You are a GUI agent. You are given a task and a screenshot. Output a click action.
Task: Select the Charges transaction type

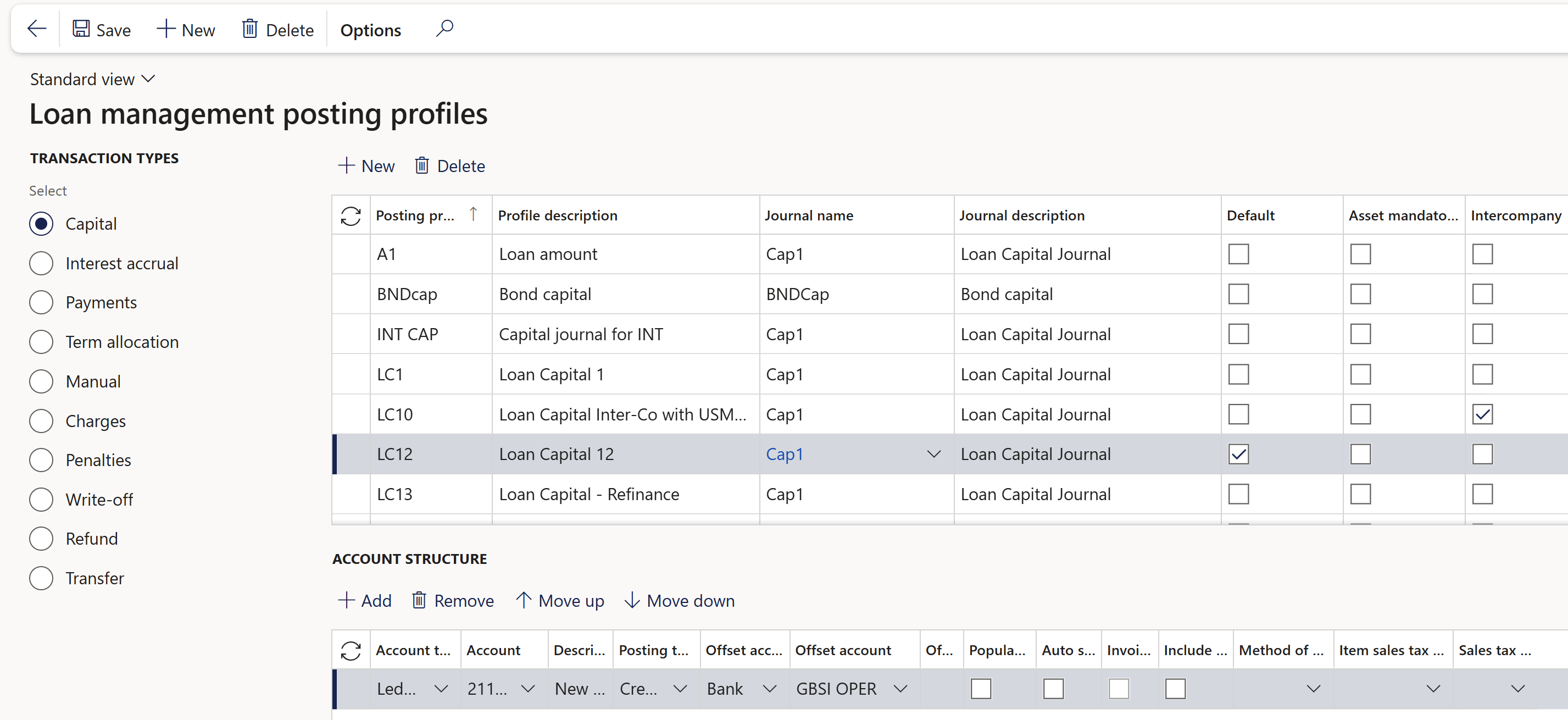tap(41, 420)
